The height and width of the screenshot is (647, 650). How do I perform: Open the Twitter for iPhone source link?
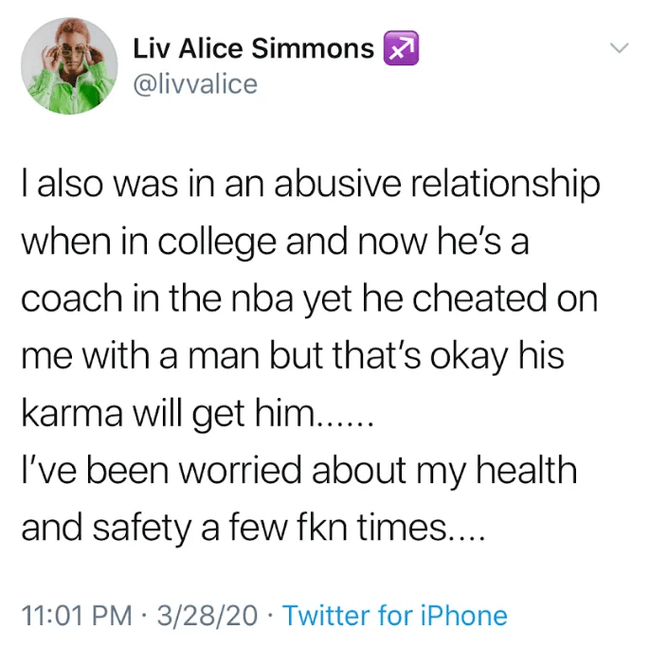coord(395,615)
